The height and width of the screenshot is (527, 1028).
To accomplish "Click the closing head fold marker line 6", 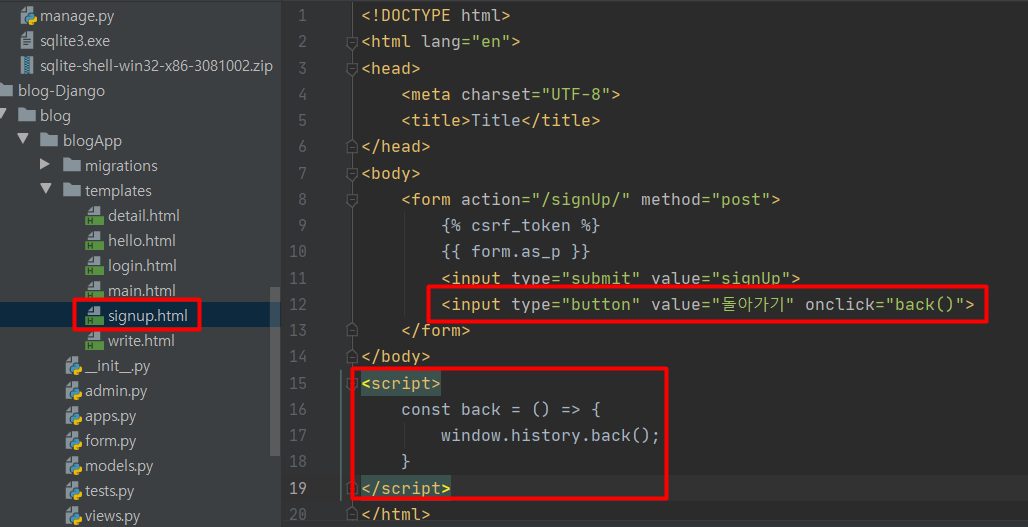I will (352, 147).
